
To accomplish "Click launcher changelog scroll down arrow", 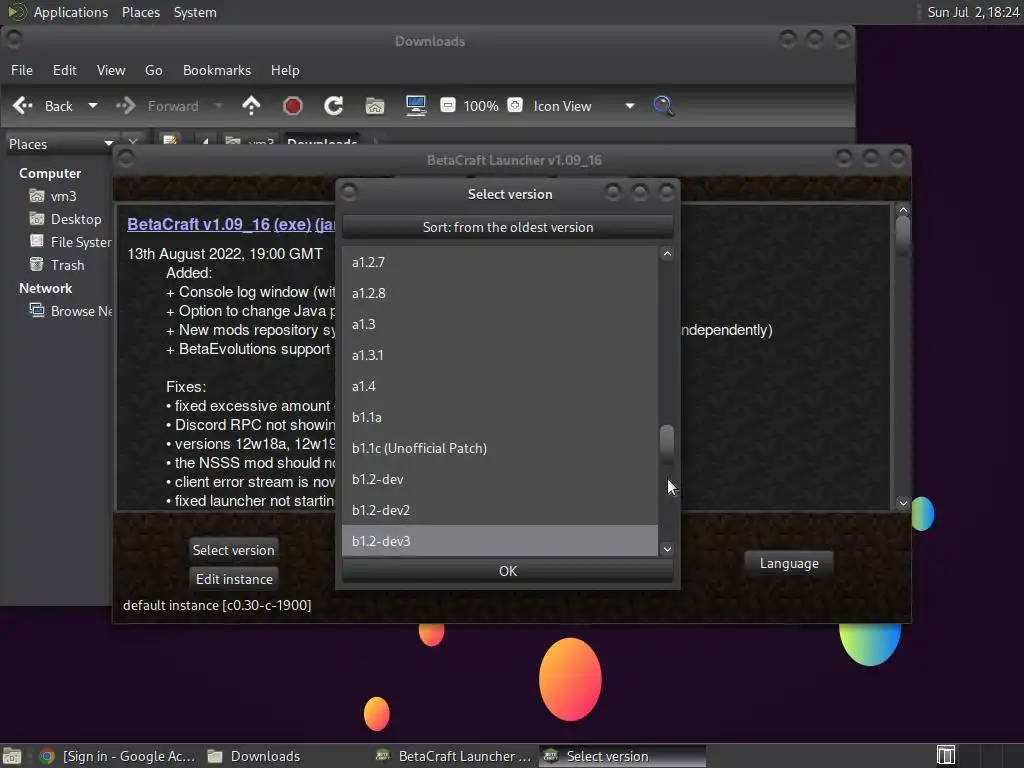I will tap(903, 503).
